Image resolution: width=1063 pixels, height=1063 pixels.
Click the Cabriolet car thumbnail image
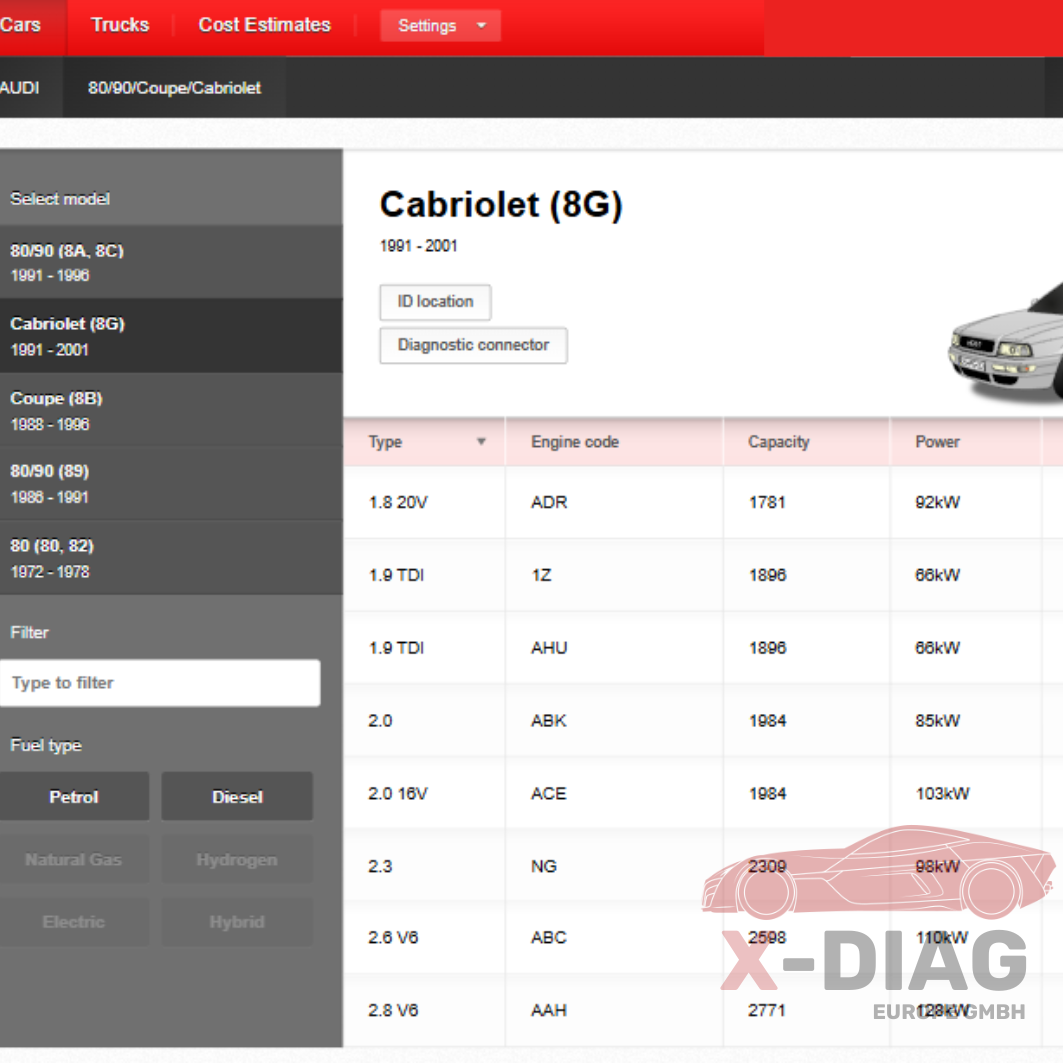point(1005,342)
